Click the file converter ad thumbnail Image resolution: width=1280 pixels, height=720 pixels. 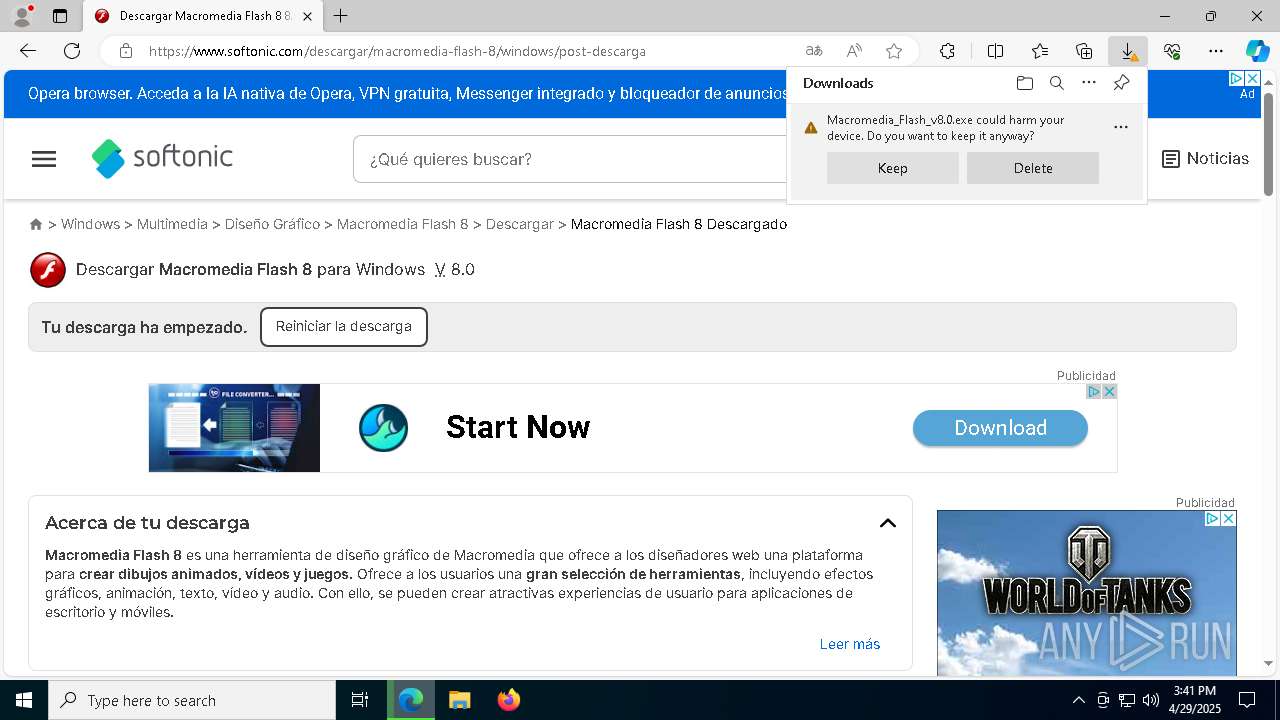[234, 428]
